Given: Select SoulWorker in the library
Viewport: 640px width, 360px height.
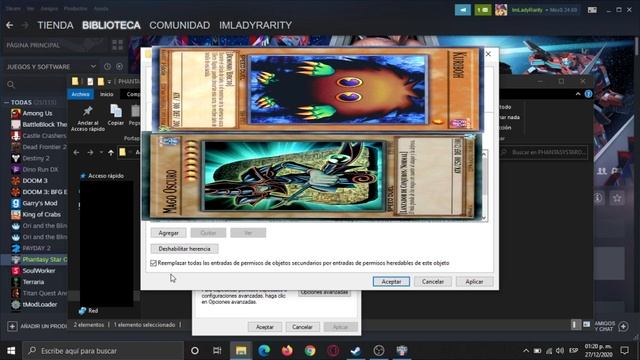Looking at the screenshot, I should [39, 270].
